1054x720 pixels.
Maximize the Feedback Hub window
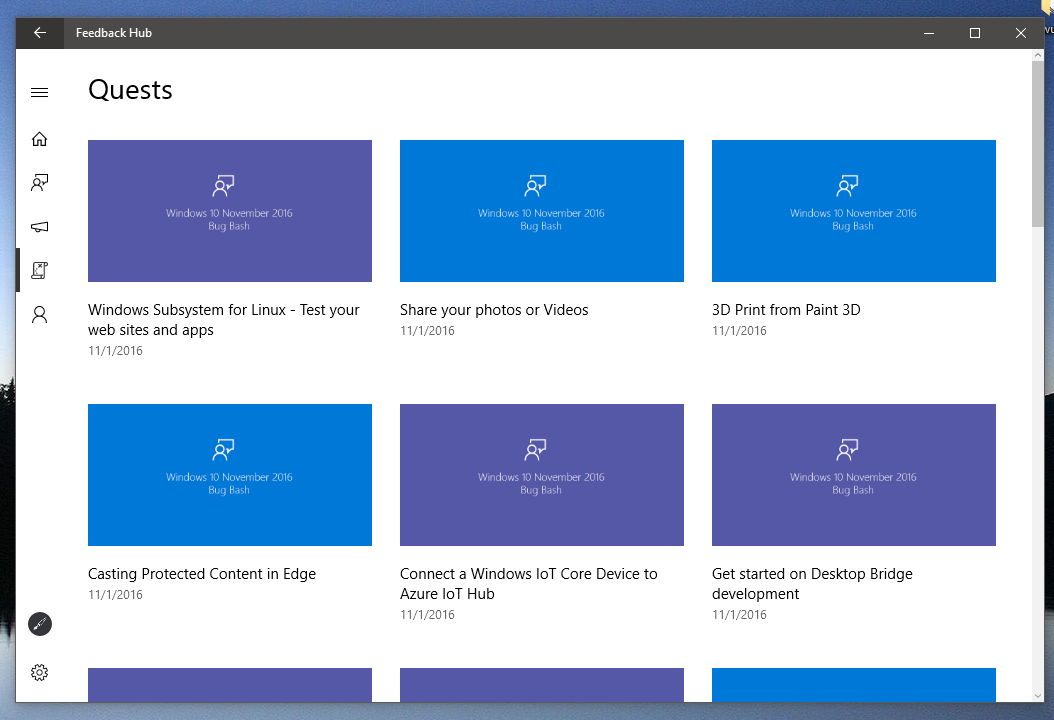pyautogui.click(x=975, y=33)
